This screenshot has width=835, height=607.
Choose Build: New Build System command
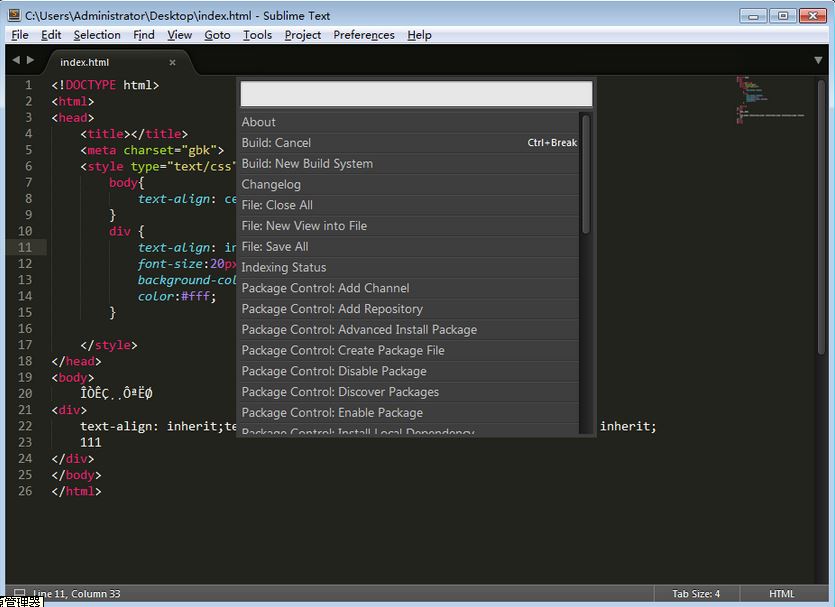(409, 163)
